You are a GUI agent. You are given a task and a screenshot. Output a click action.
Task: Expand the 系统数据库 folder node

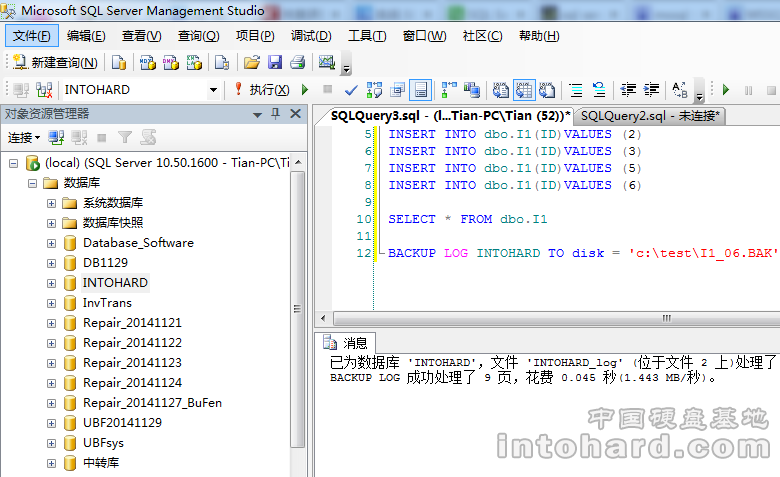[x=51, y=203]
